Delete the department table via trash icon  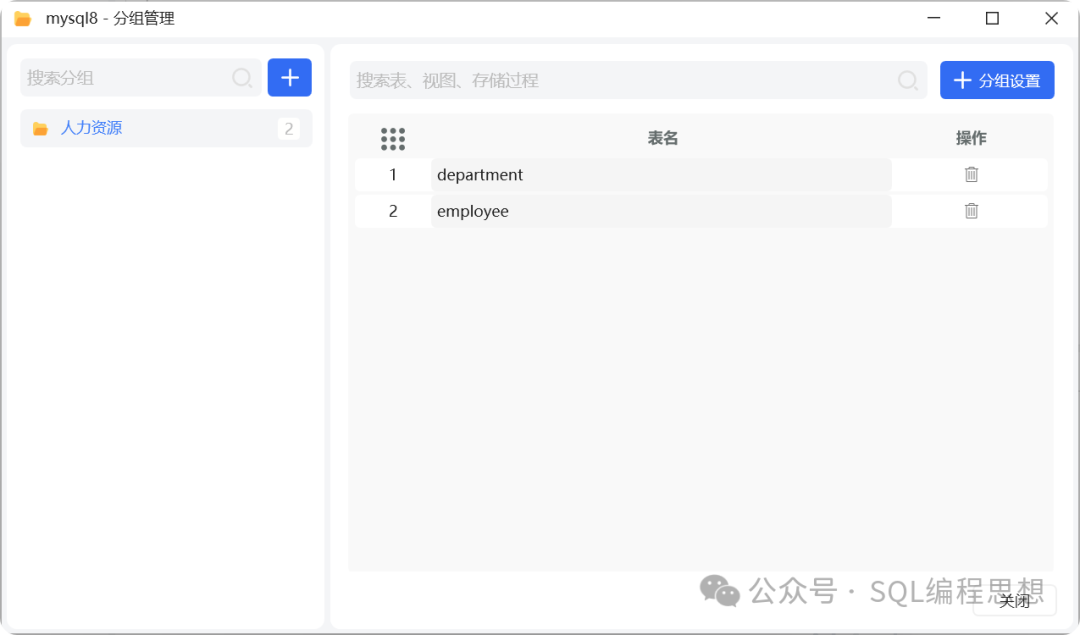click(971, 175)
